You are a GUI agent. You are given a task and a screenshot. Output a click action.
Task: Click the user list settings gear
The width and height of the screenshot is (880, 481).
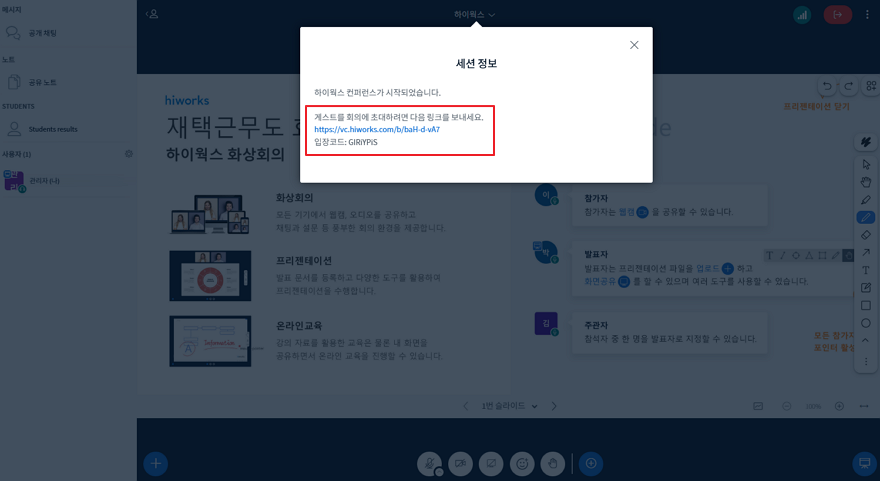click(x=128, y=154)
